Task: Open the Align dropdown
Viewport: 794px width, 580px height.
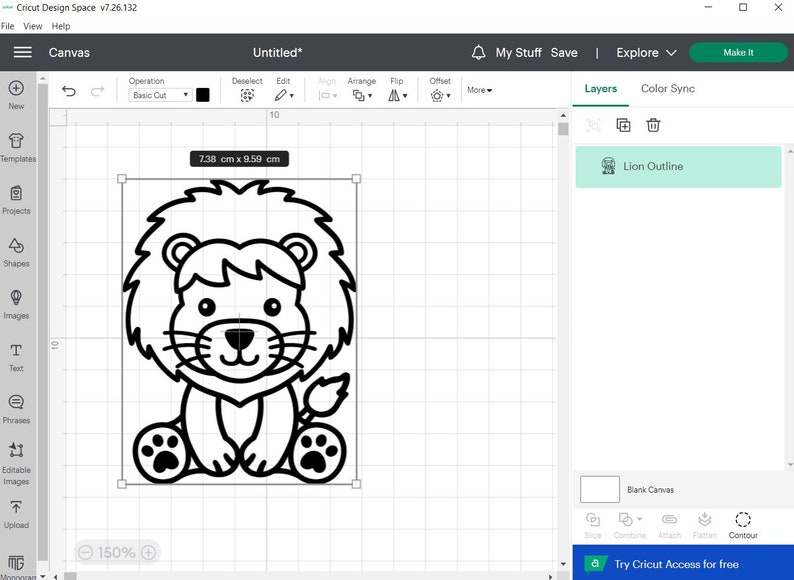Action: point(328,95)
